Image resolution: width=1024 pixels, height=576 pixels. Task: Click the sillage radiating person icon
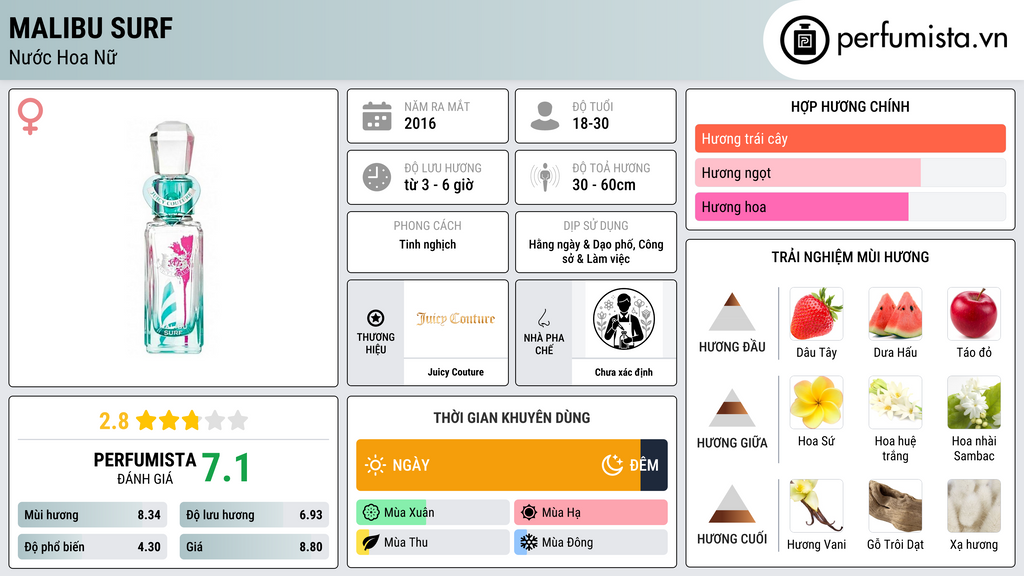(545, 177)
